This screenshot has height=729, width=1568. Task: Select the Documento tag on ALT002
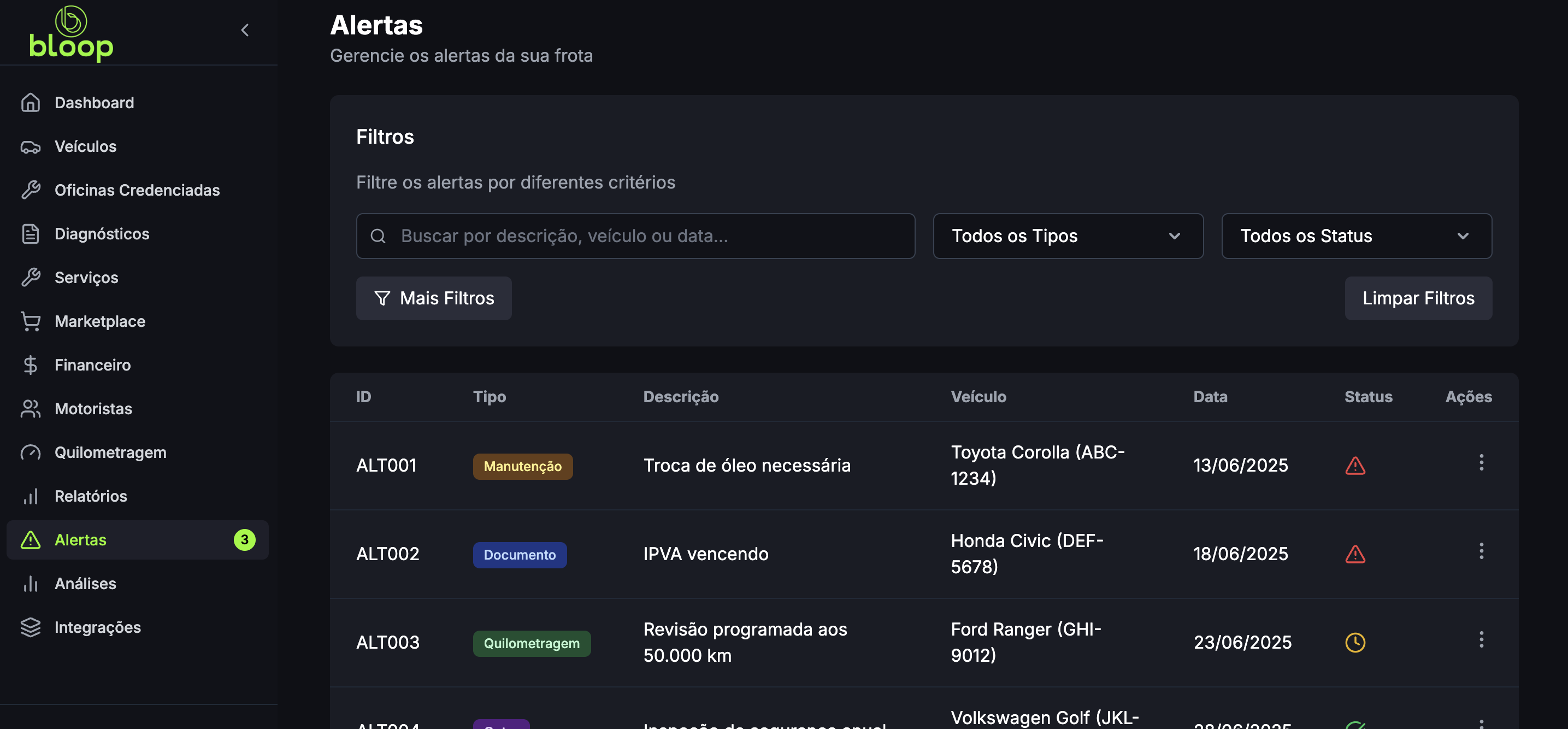[x=520, y=555]
